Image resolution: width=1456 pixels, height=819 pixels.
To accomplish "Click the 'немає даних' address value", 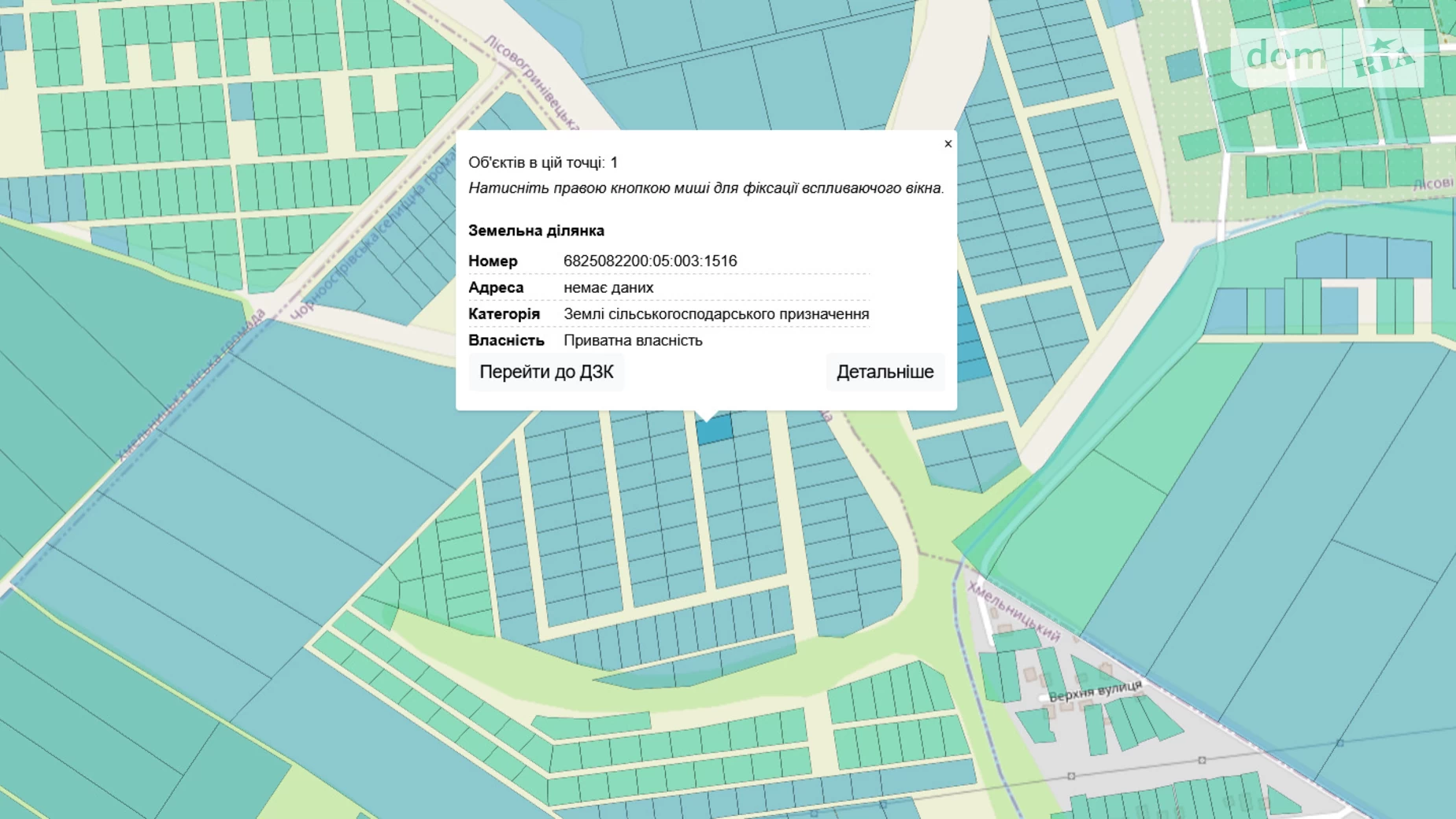I will click(x=608, y=288).
